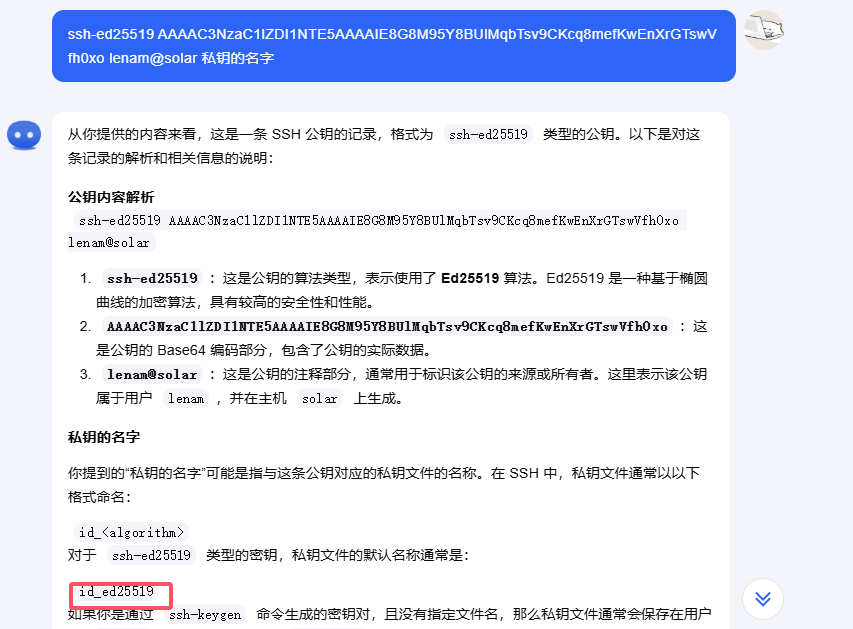Click bold lenam@solar in list item three

[152, 374]
